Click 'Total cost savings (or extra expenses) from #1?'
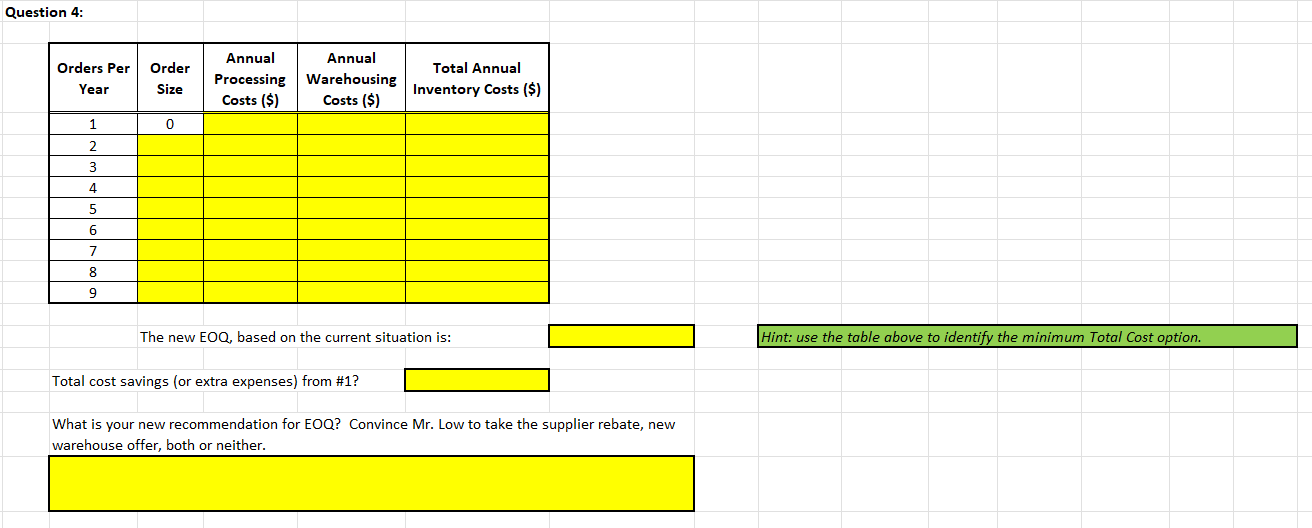Image resolution: width=1312 pixels, height=528 pixels. coord(206,381)
